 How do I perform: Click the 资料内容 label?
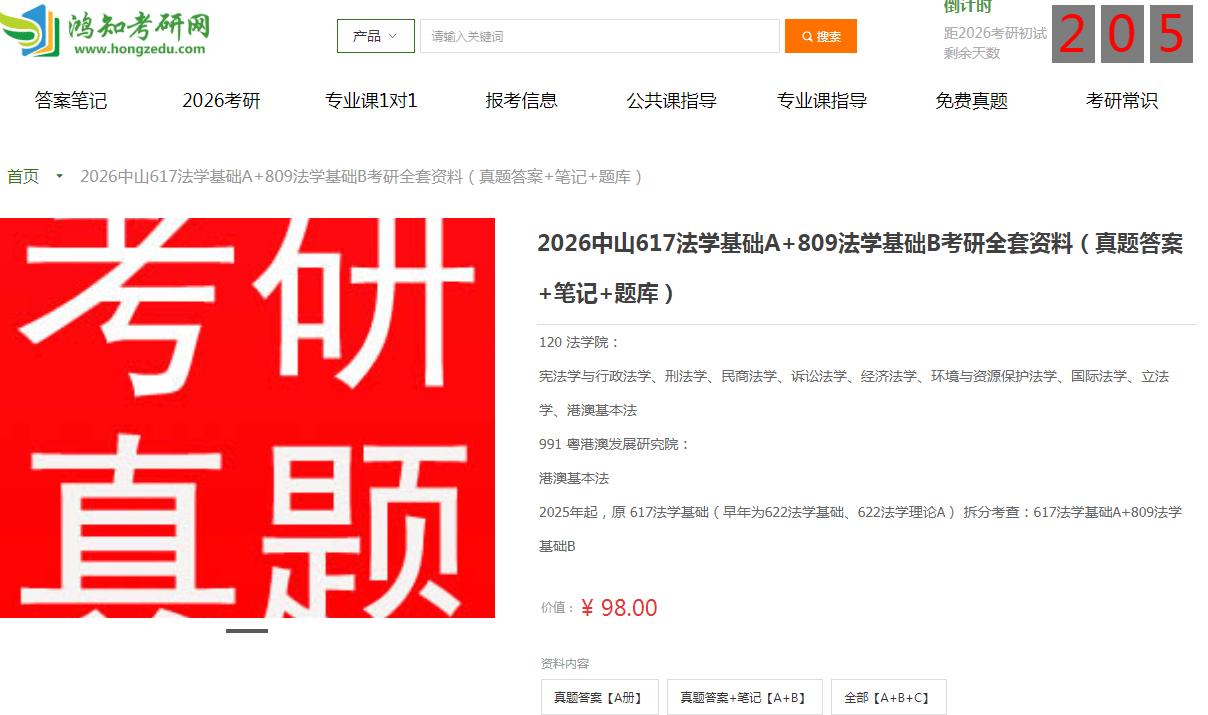point(565,664)
